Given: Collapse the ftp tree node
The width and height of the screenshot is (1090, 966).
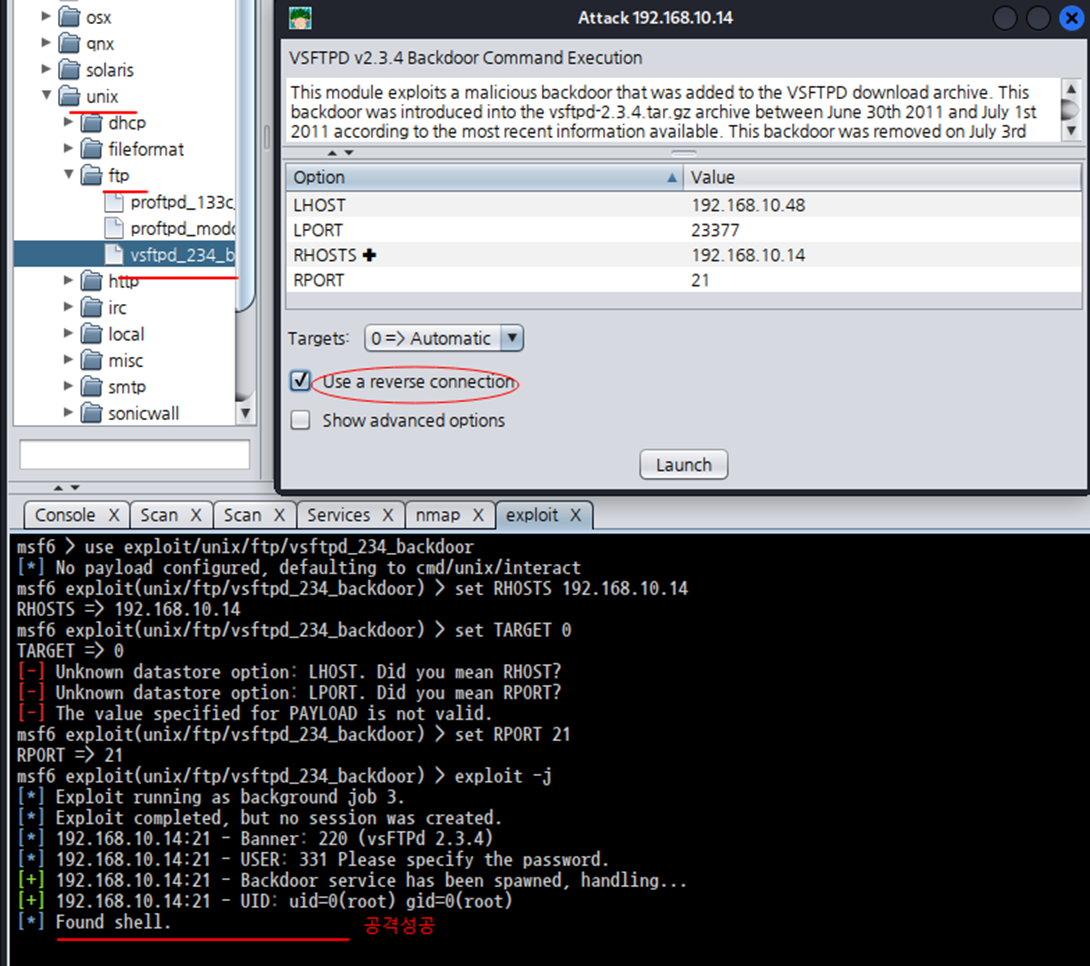Looking at the screenshot, I should [68, 174].
